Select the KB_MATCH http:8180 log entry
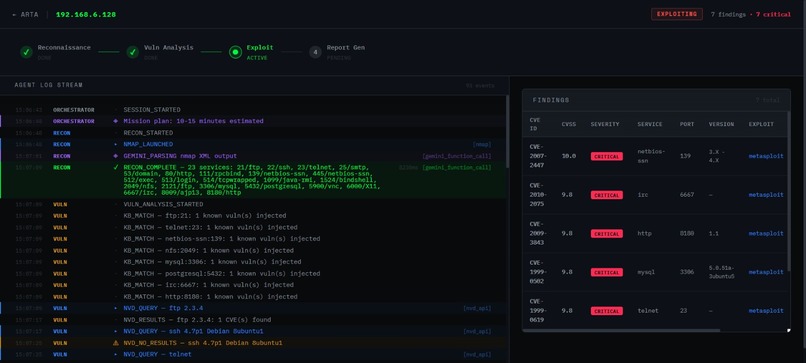 pos(253,297)
